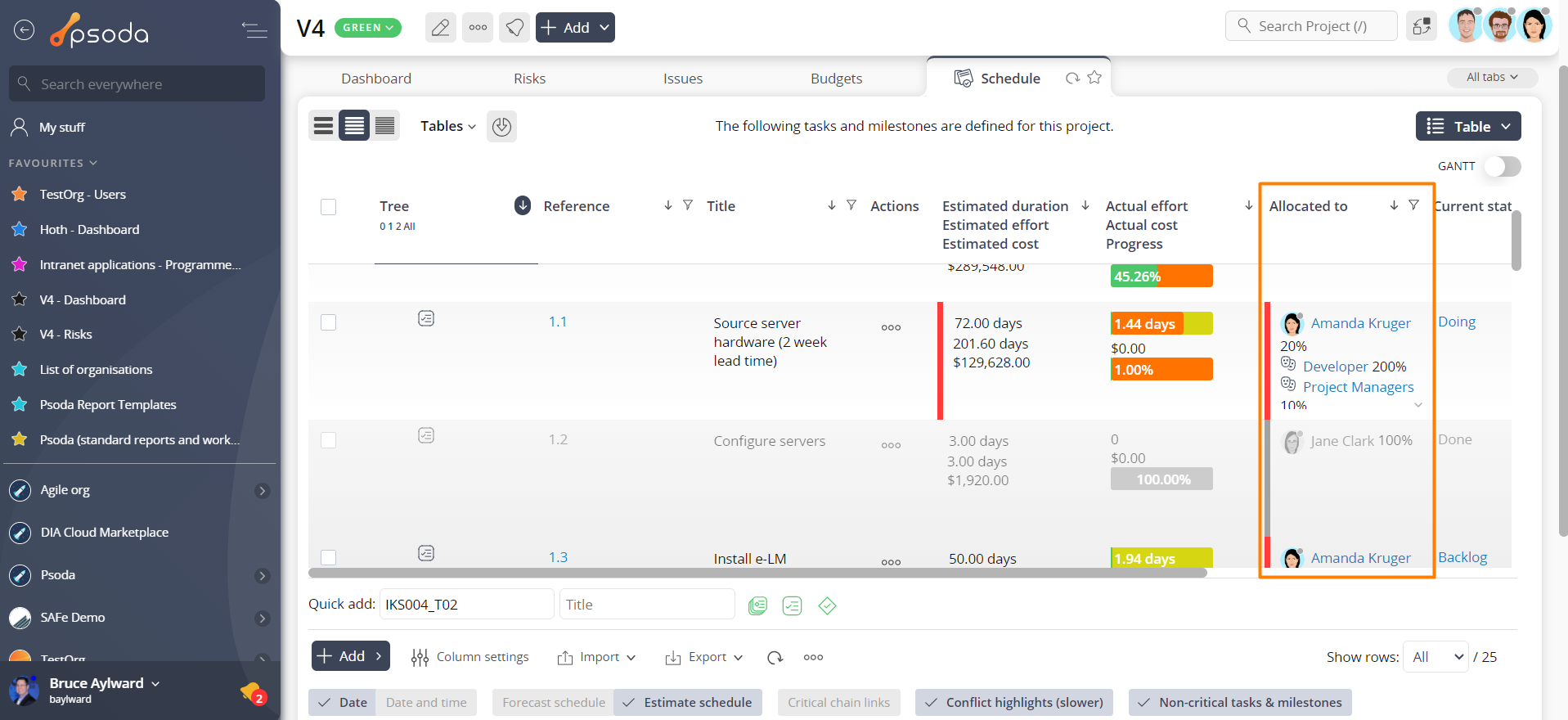The width and height of the screenshot is (1568, 720).
Task: Click the horizontal table scrollbar
Action: (x=757, y=574)
